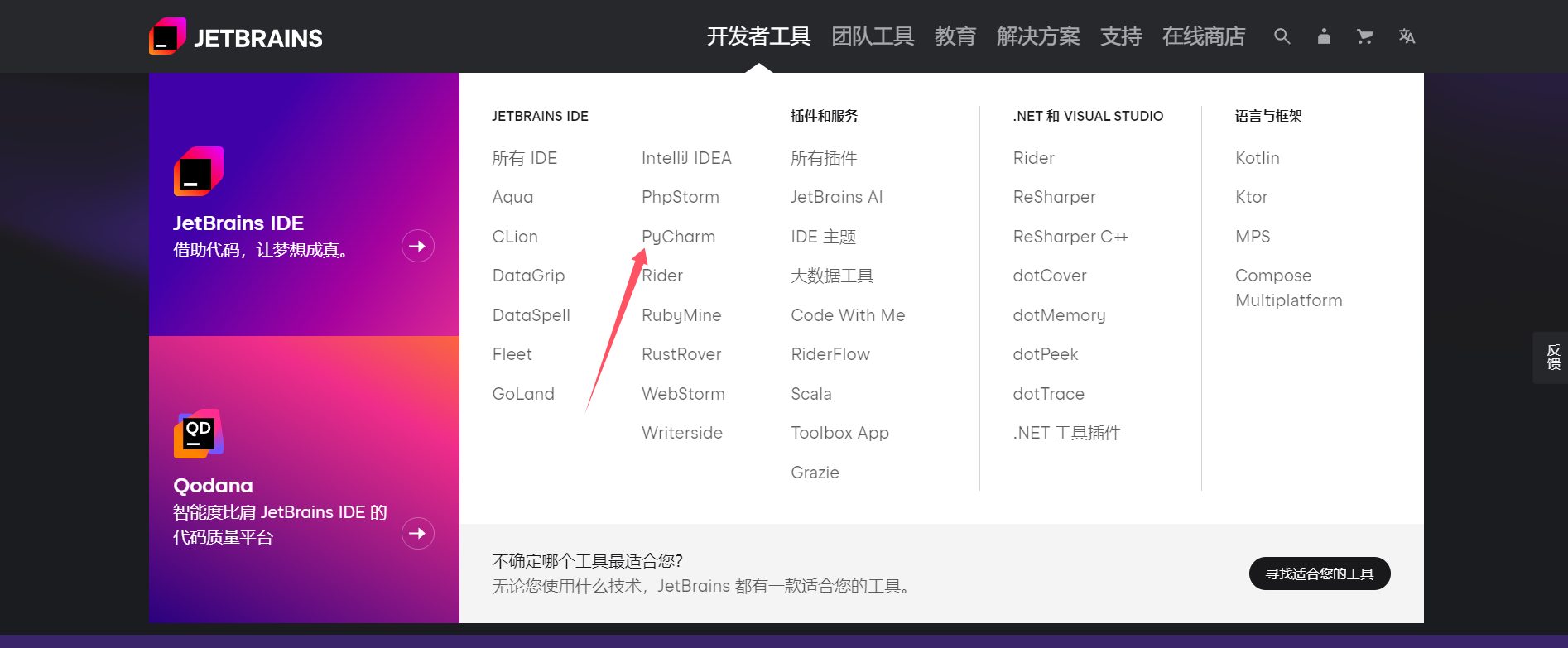1568x648 pixels.
Task: Click the 寻找适合您的工具 button
Action: coord(1320,574)
